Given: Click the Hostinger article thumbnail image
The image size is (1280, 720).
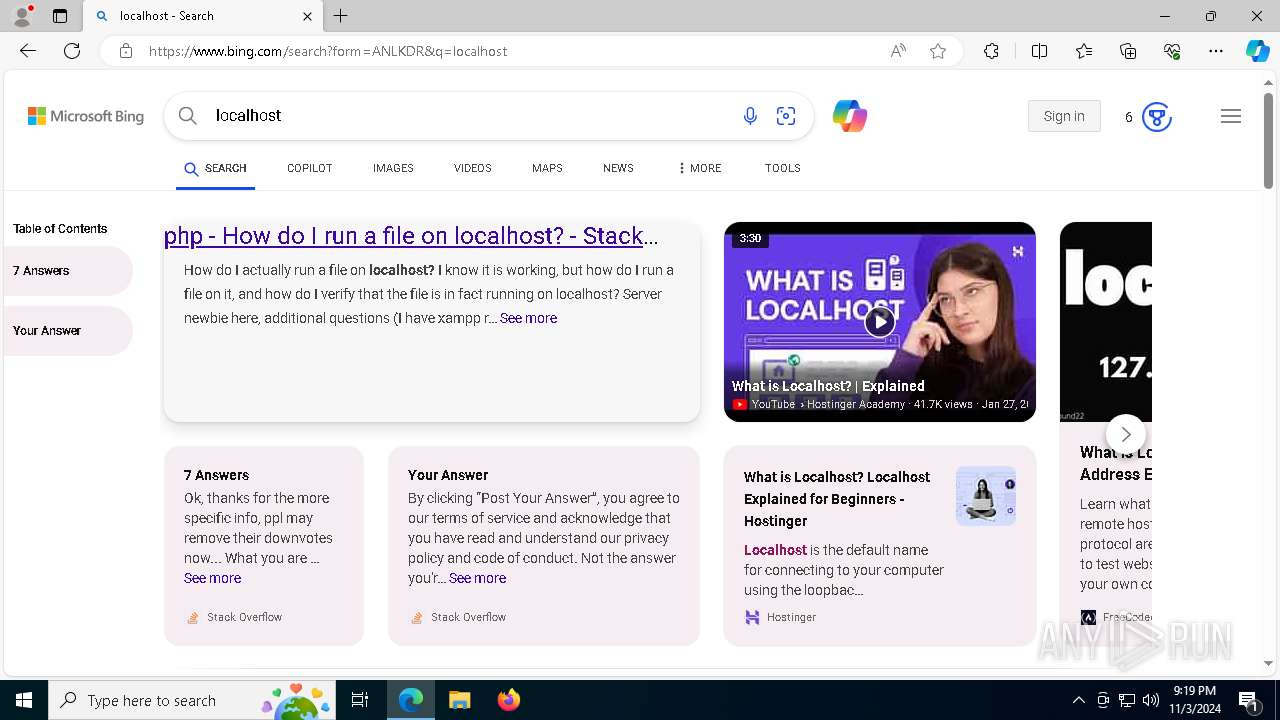Looking at the screenshot, I should click(985, 496).
